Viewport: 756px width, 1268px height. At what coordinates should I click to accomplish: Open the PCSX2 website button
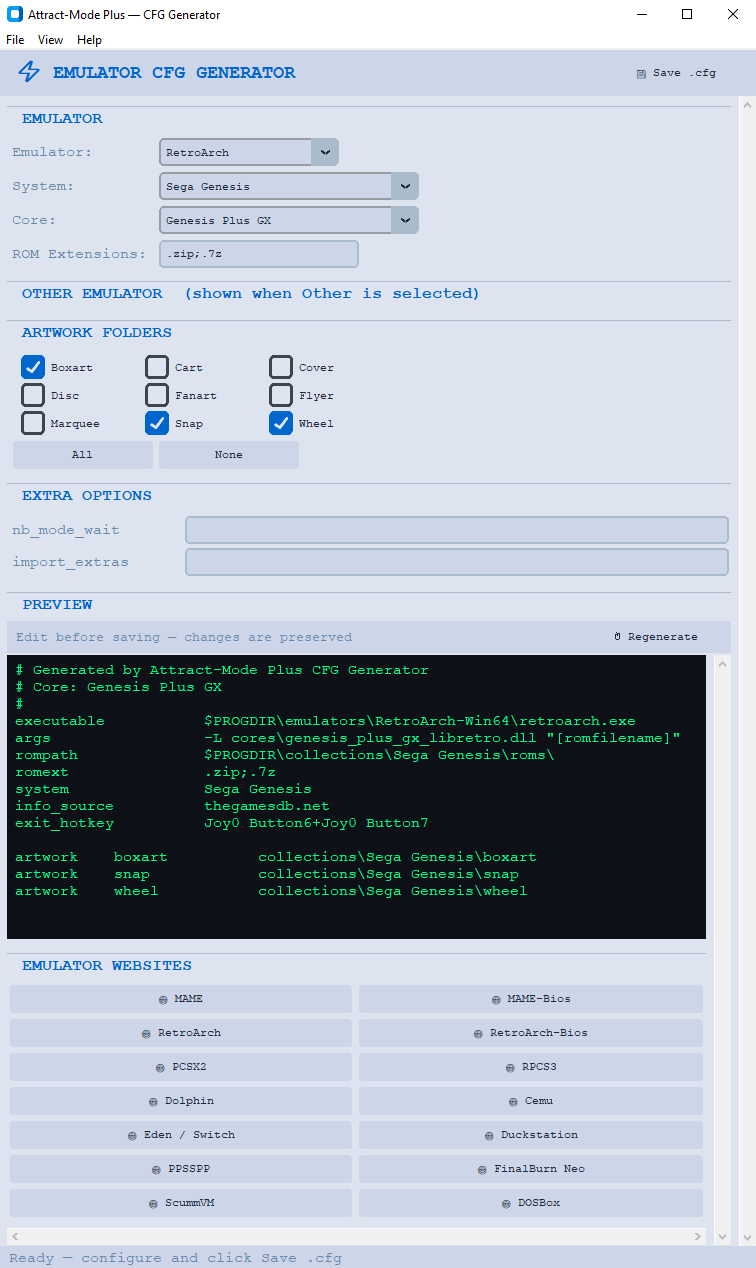(181, 1067)
